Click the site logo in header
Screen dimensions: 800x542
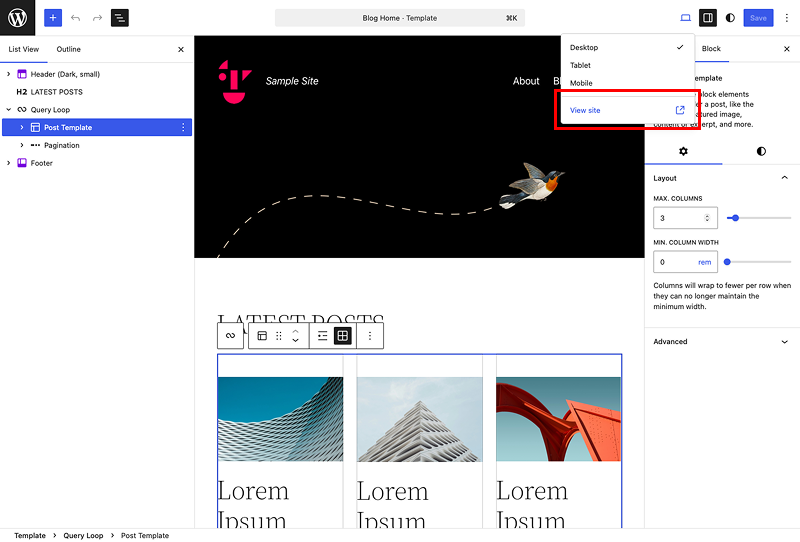[235, 82]
